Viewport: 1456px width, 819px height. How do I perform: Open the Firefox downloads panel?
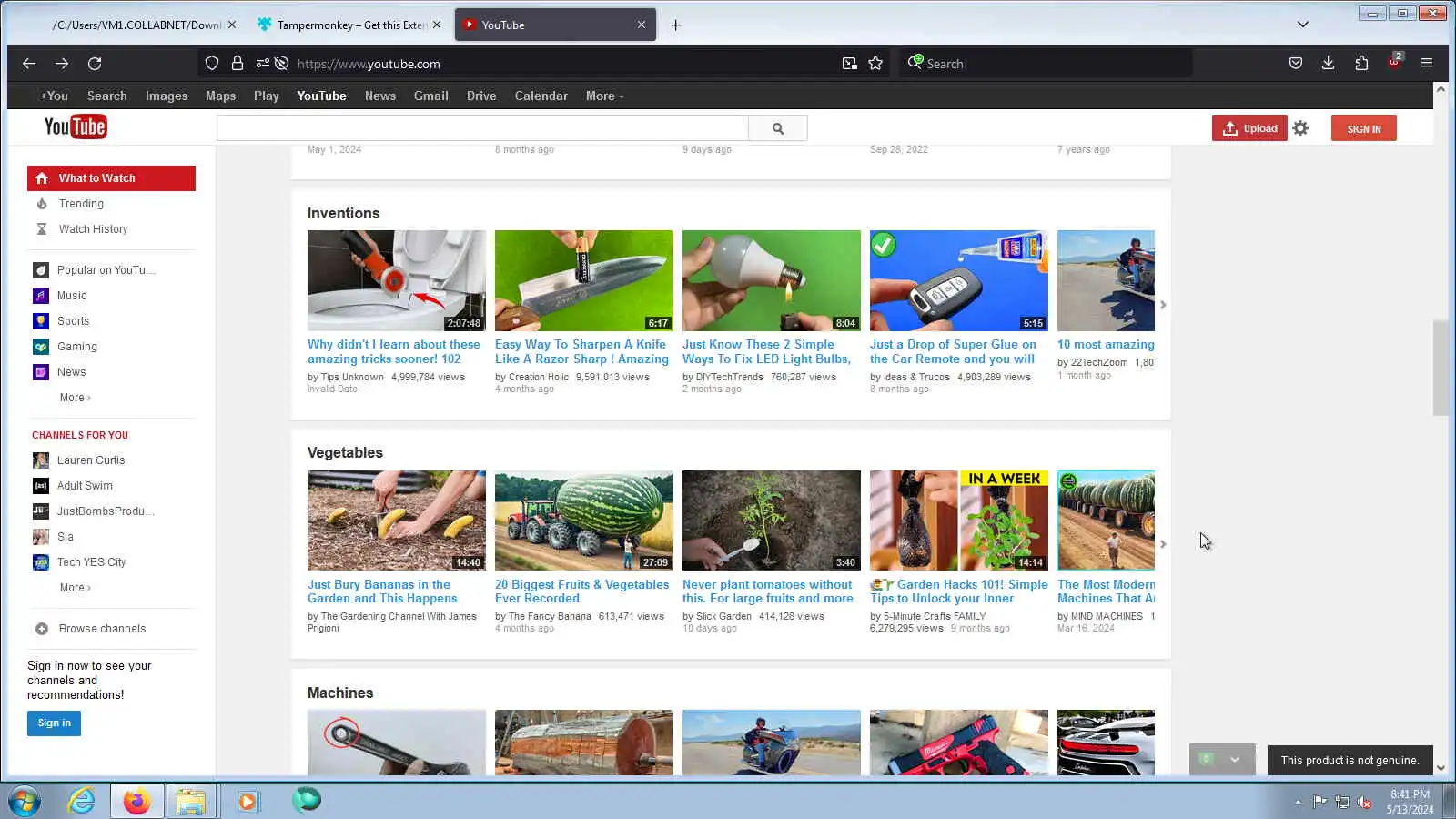1329,64
